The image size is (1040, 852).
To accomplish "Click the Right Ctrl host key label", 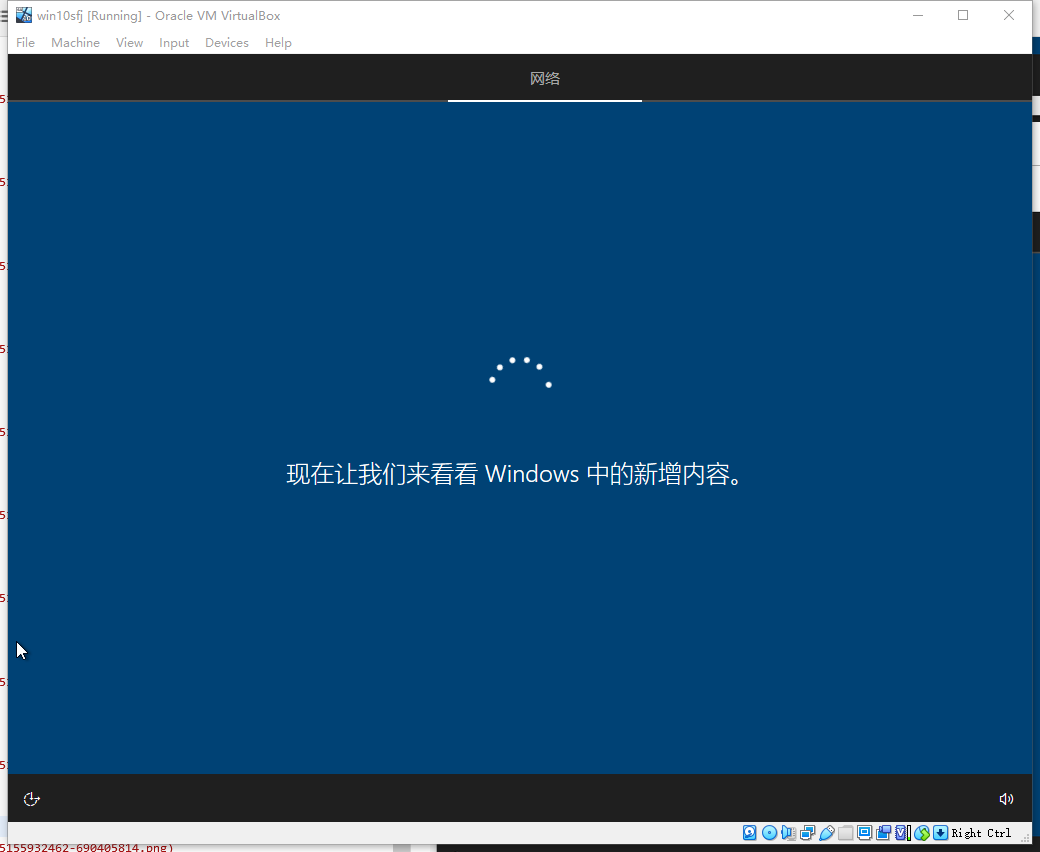I will (982, 833).
